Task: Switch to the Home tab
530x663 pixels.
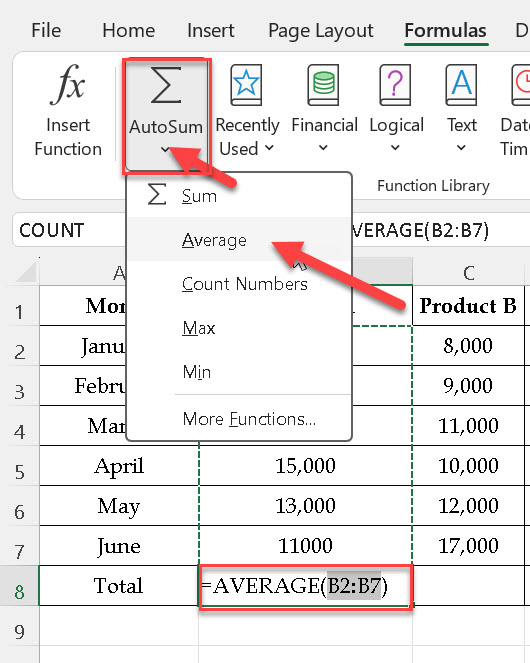Action: tap(129, 30)
